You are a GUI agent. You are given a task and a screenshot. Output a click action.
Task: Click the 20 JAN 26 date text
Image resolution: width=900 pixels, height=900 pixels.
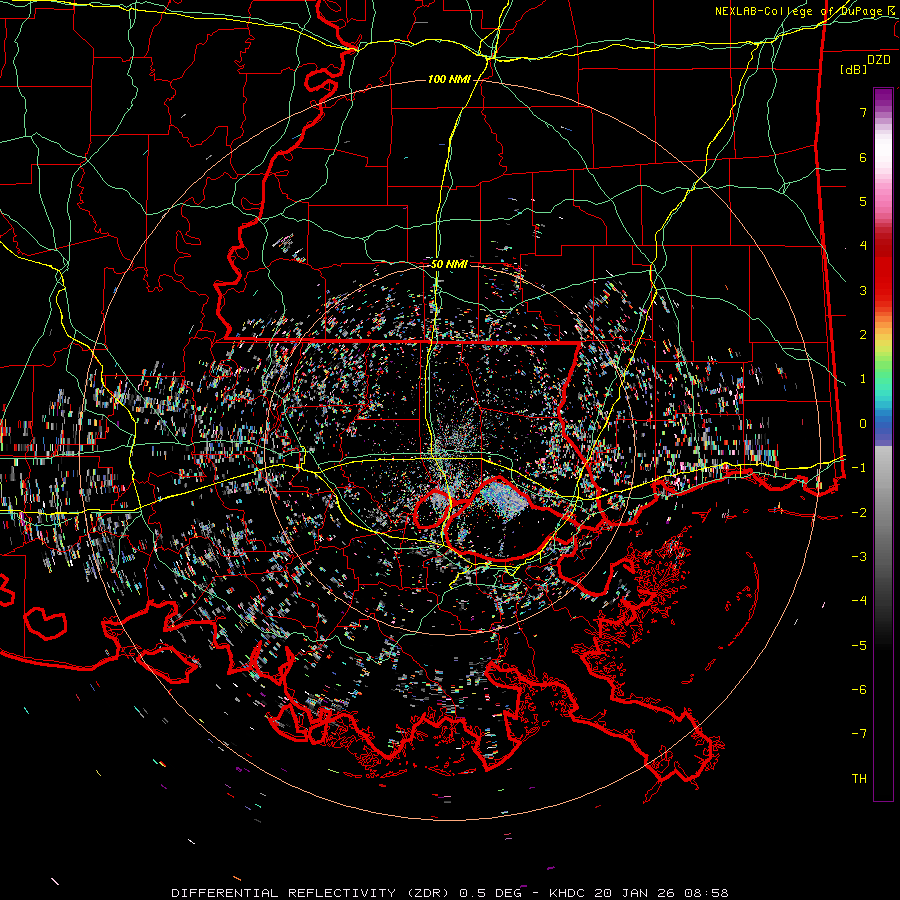click(634, 893)
